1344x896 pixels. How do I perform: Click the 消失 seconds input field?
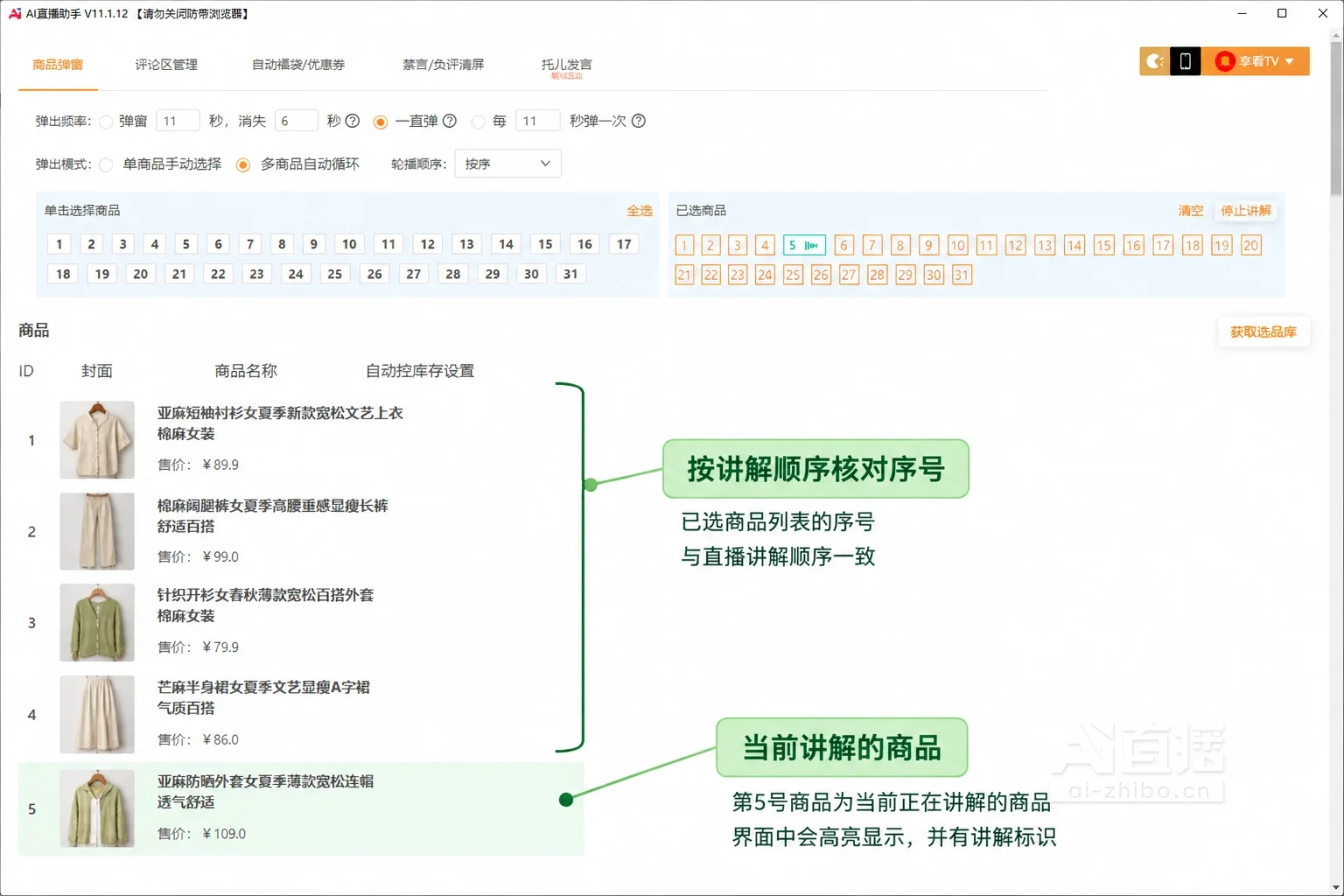coord(296,121)
